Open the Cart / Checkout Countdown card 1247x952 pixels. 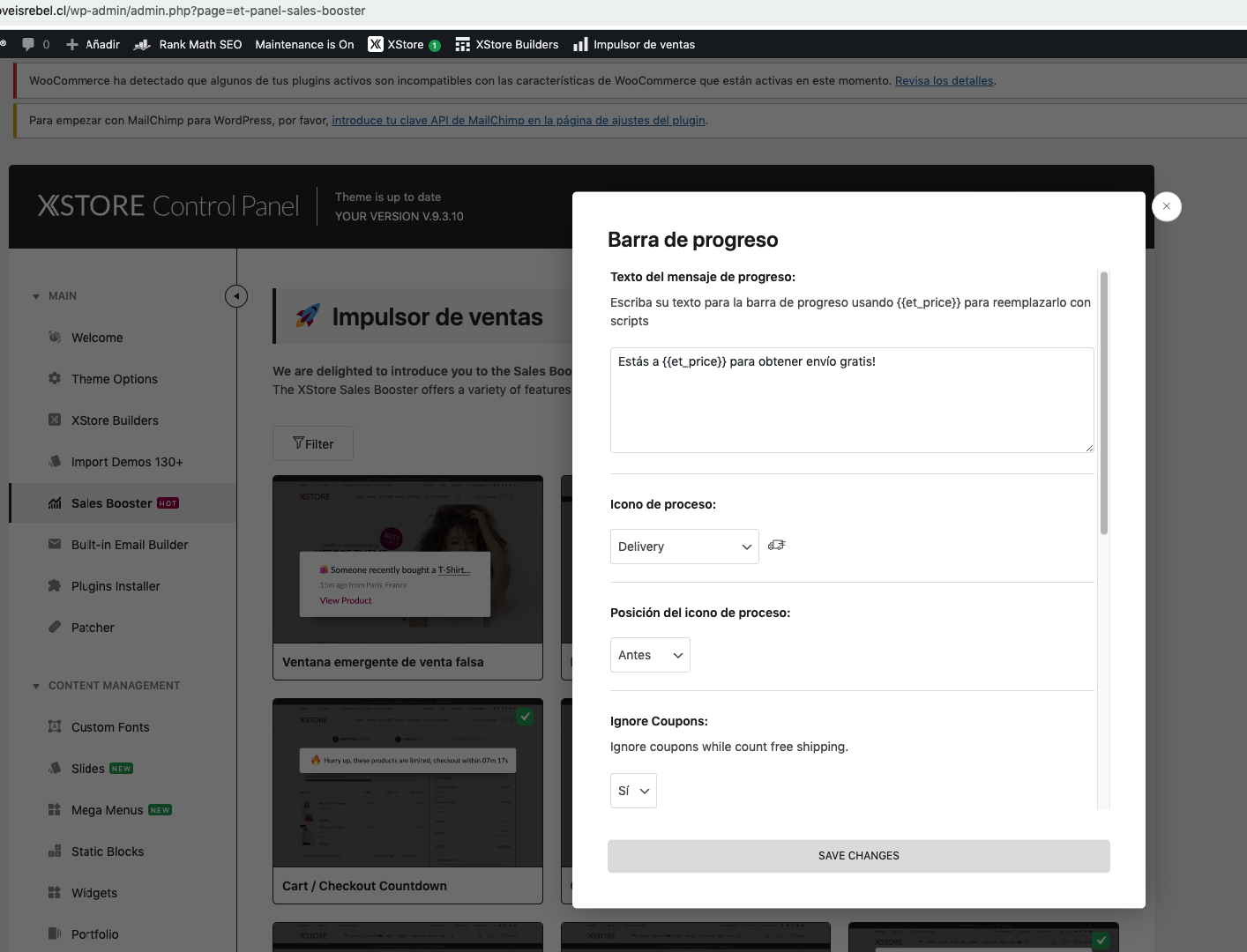pyautogui.click(x=407, y=801)
